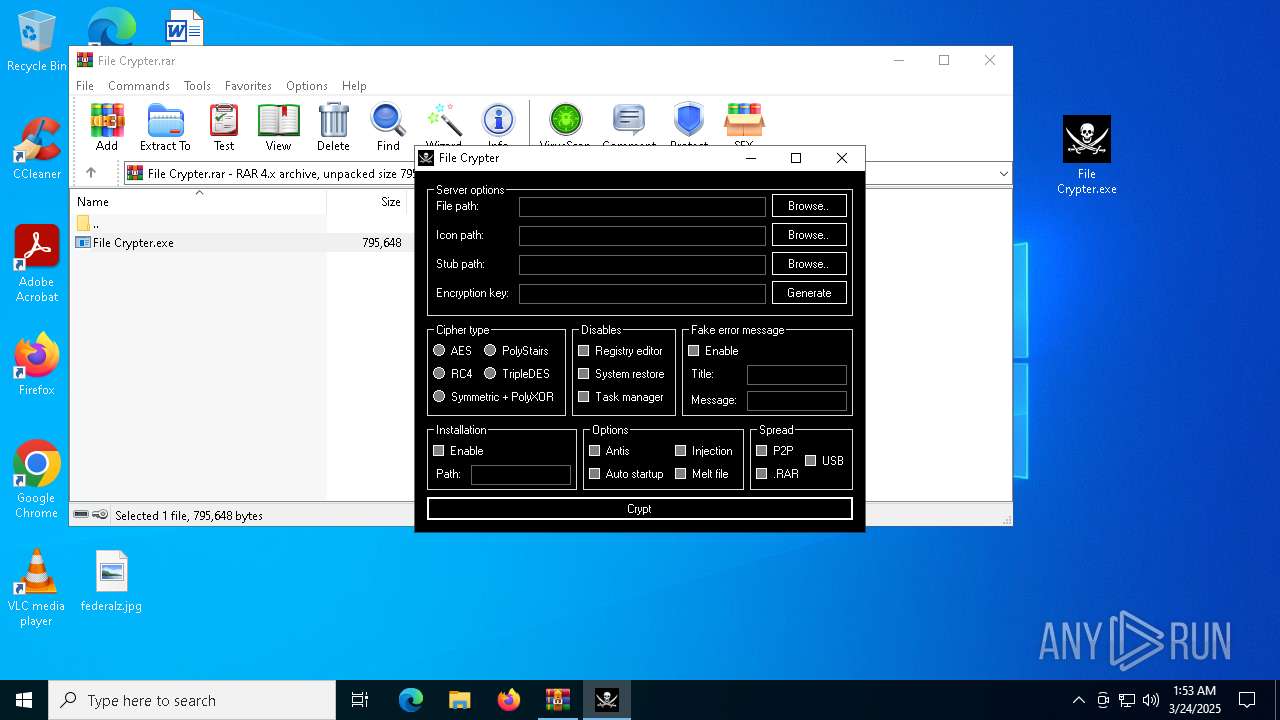Browse for Icon path

pos(809,235)
